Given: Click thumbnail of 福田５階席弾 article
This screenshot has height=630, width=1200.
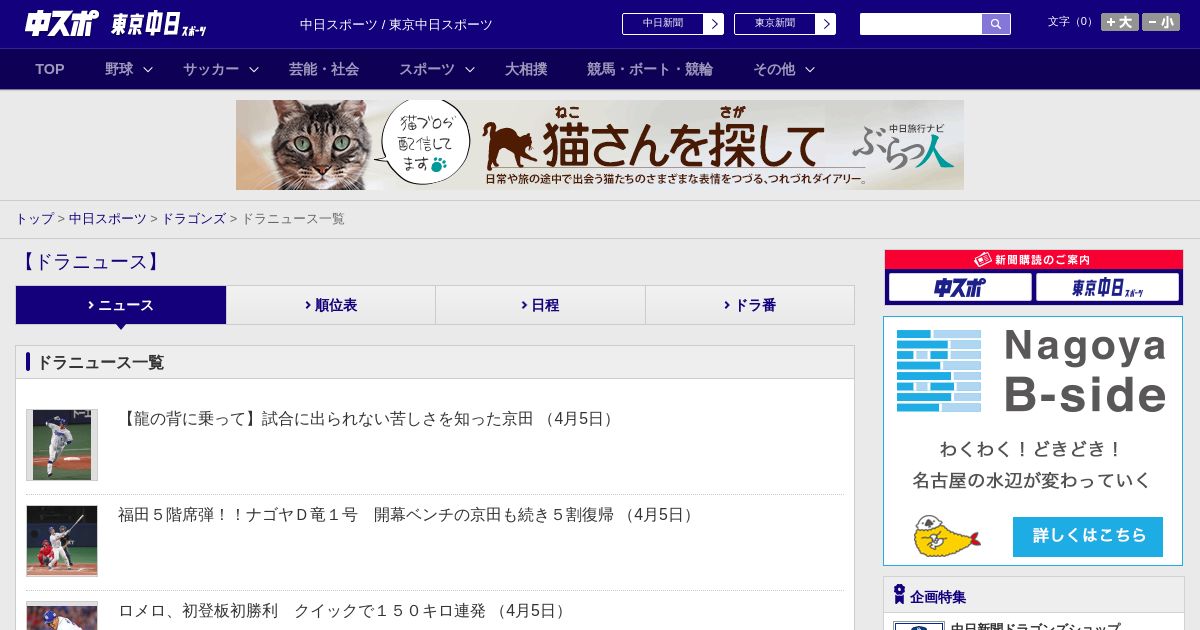Looking at the screenshot, I should tap(62, 541).
